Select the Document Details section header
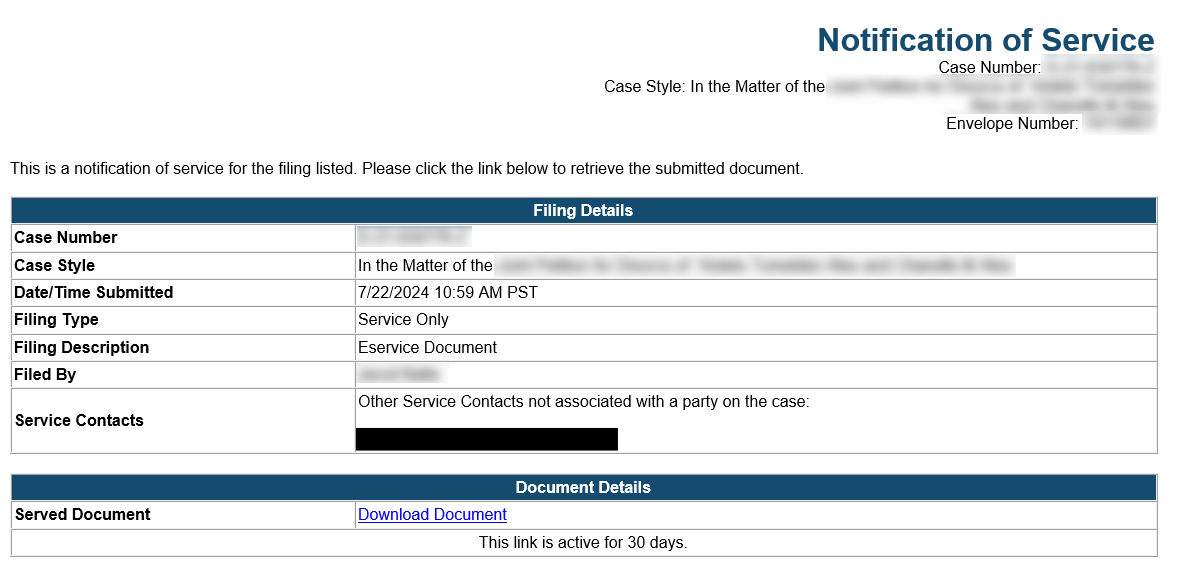Screen dimensions: 1177x576 click(x=583, y=488)
